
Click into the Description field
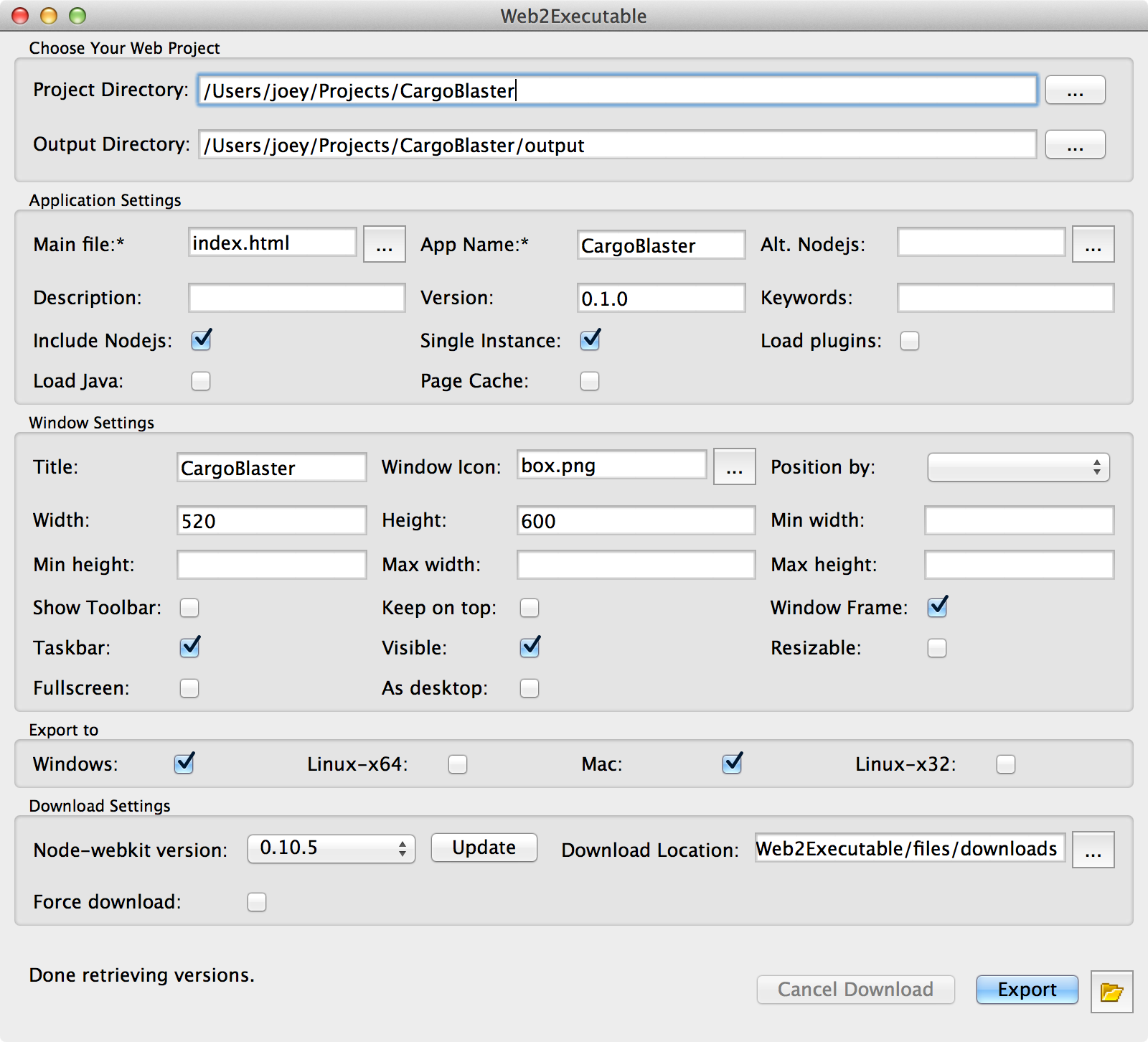(x=297, y=298)
